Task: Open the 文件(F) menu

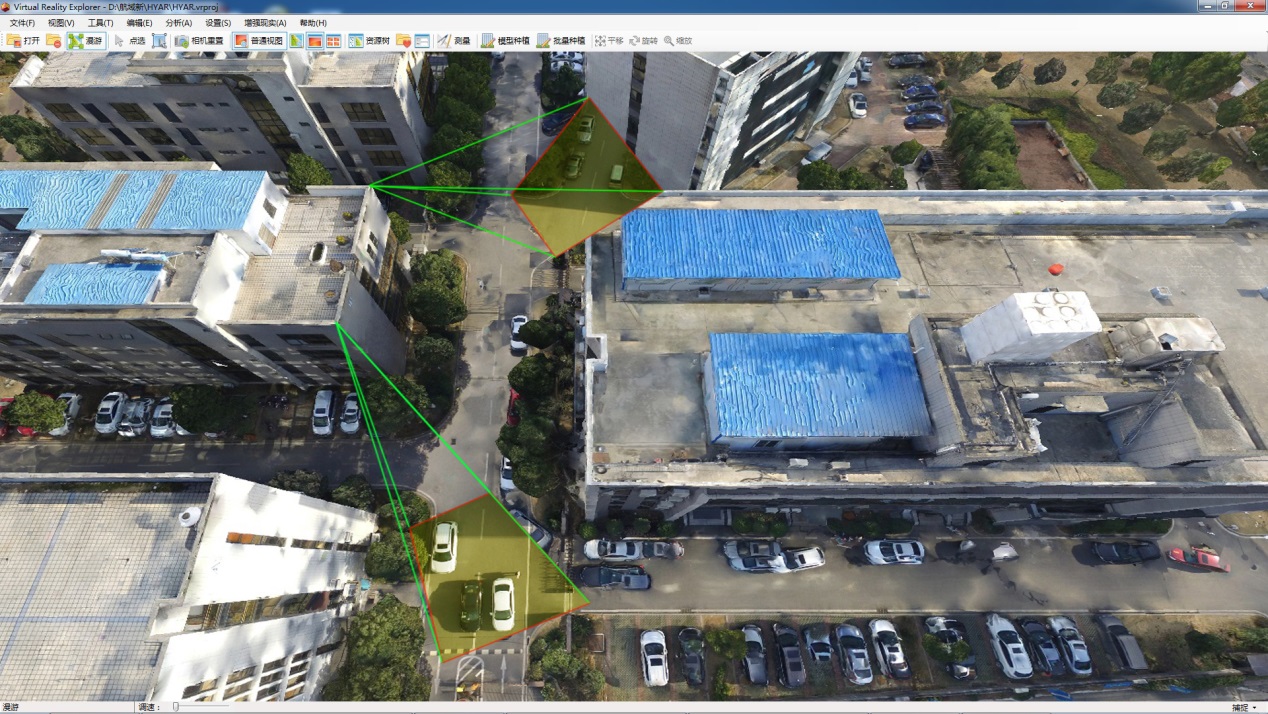Action: (x=21, y=23)
